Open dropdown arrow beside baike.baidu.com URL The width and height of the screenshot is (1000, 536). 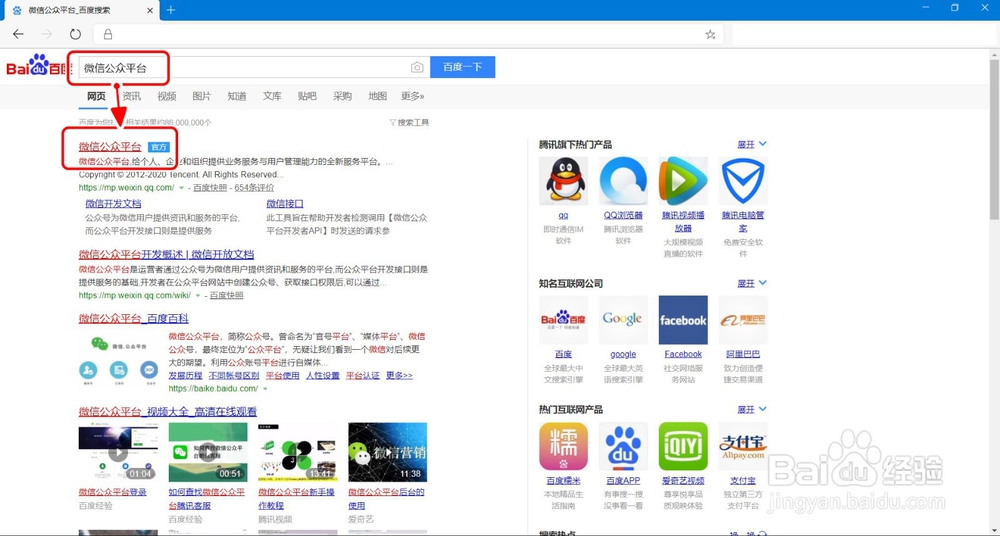[x=265, y=389]
